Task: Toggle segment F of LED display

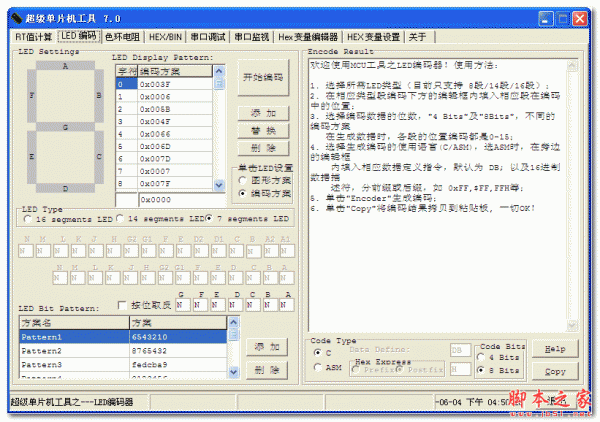Action: point(32,96)
